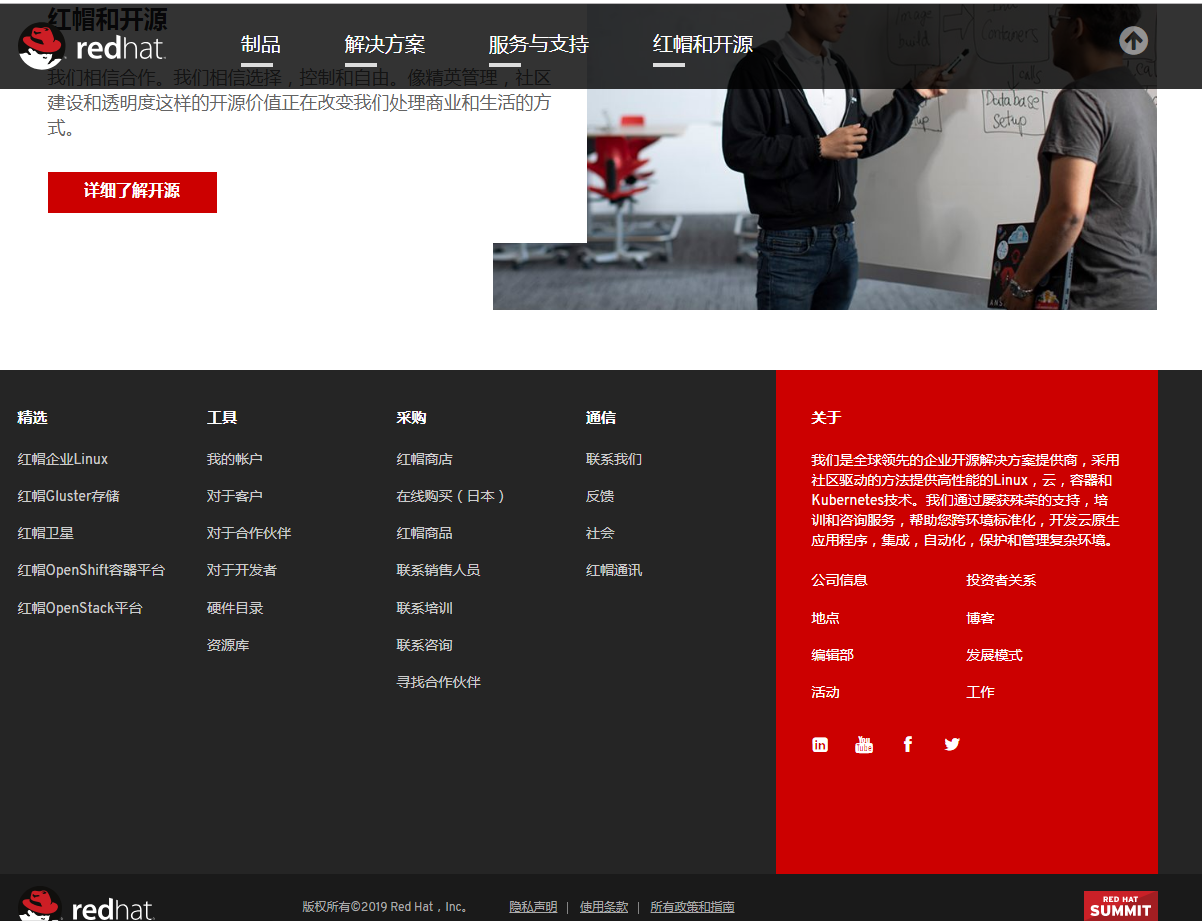Image resolution: width=1202 pixels, height=921 pixels.
Task: Open the 硬件目录 link
Action: 235,608
